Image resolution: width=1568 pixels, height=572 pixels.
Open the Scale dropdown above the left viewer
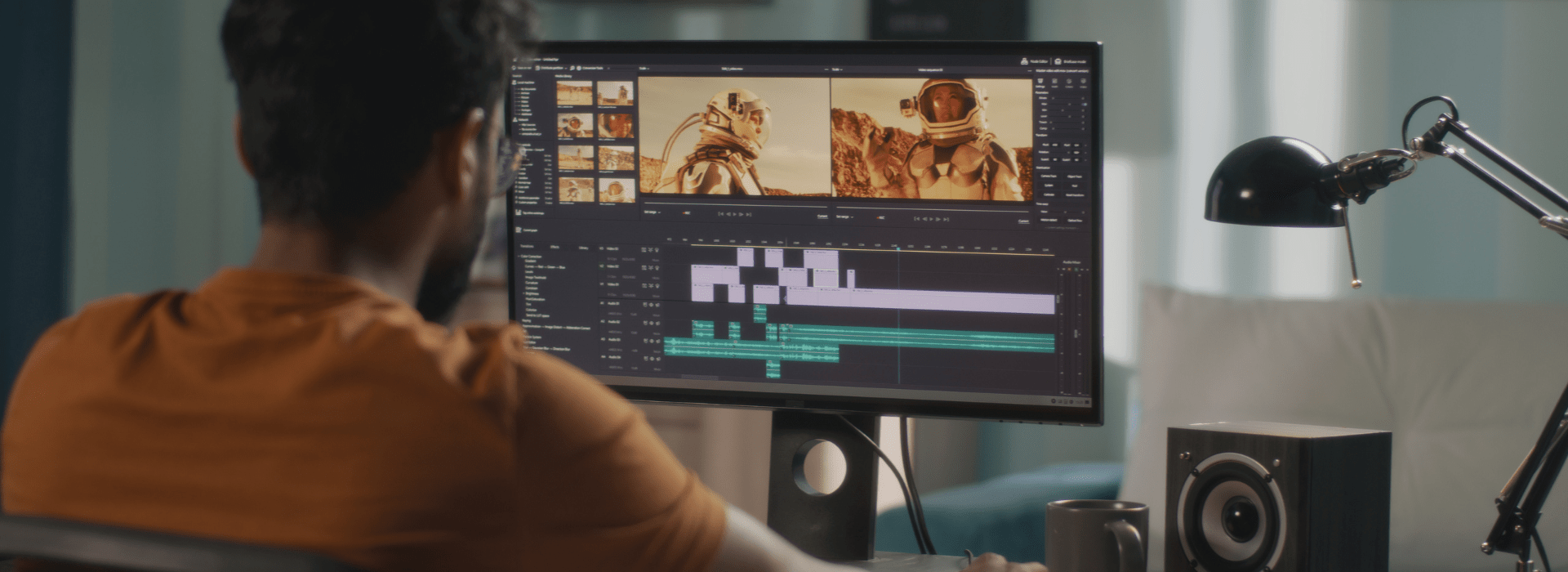pyautogui.click(x=644, y=69)
